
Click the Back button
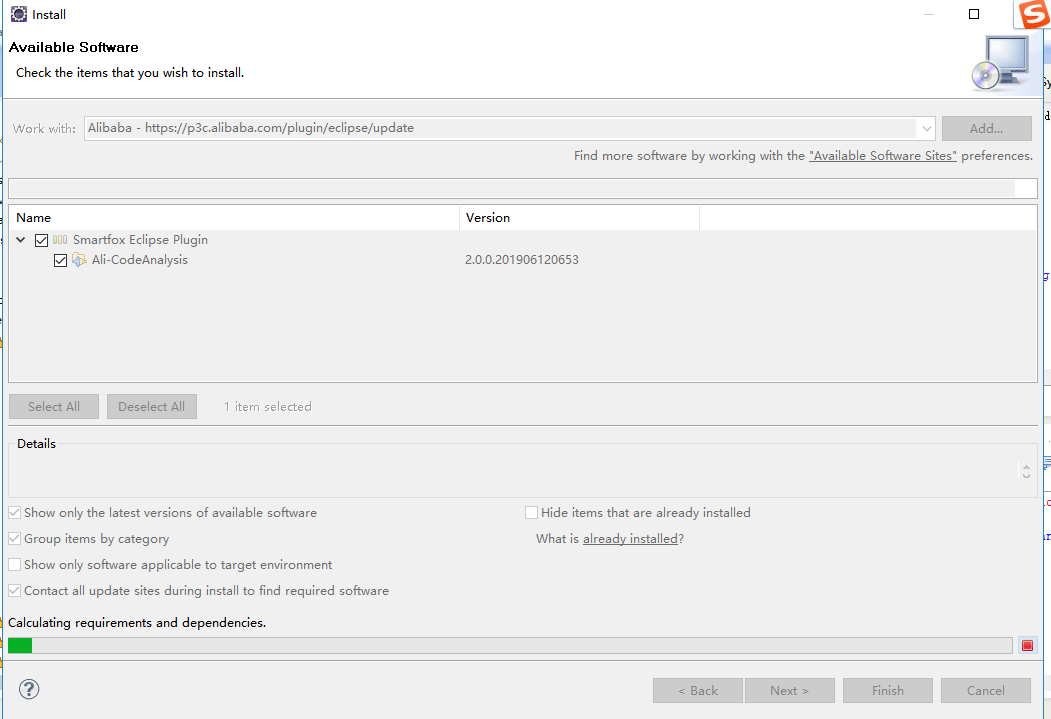pyautogui.click(x=698, y=690)
